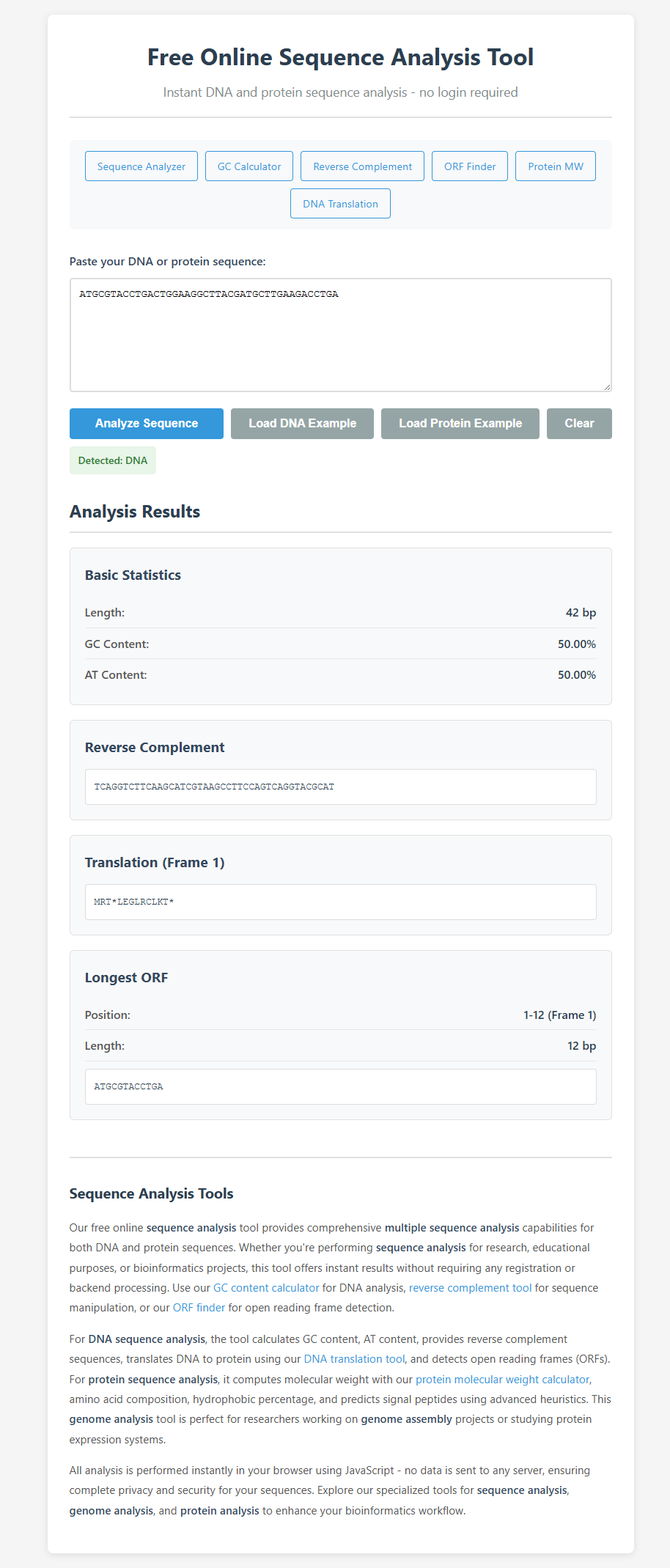
Task: Visit protein molecular weight calculator link
Action: tap(502, 1380)
